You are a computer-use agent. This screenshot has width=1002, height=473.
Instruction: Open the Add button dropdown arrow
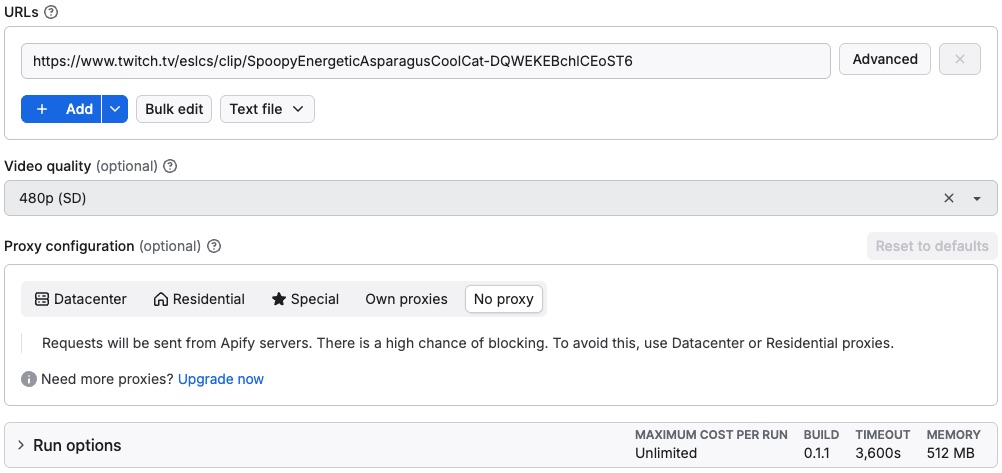(115, 109)
